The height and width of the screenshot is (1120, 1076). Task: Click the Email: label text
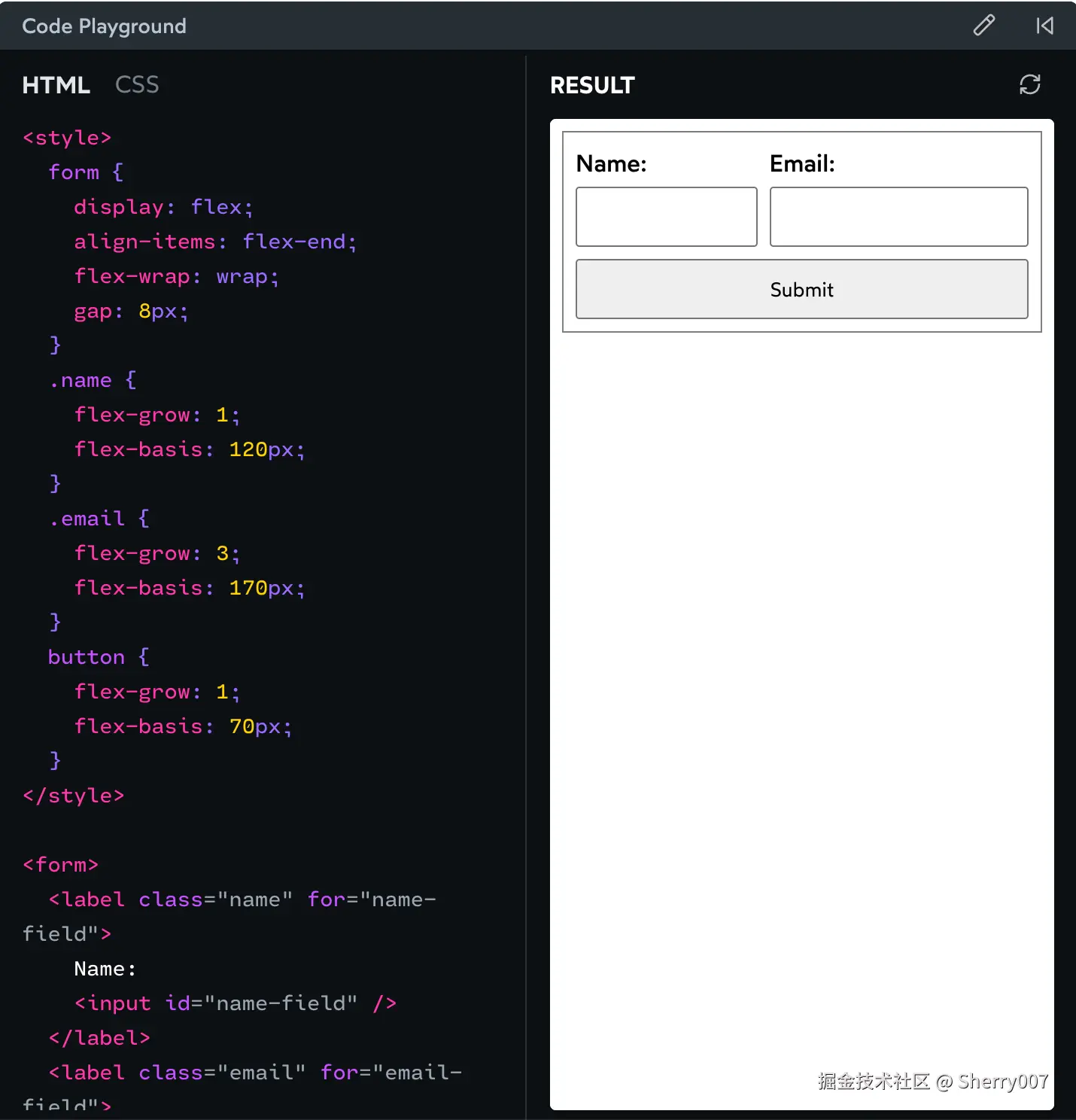803,163
